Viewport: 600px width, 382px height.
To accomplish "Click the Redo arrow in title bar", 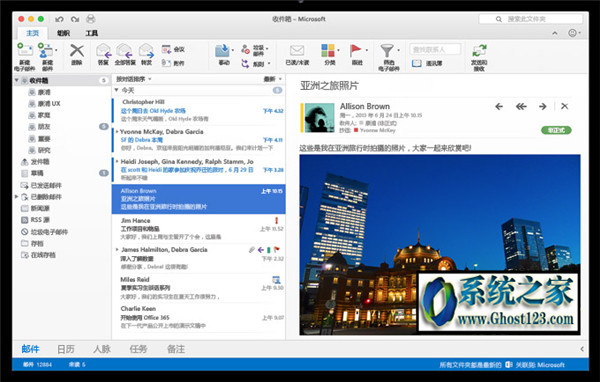I will pyautogui.click(x=75, y=19).
